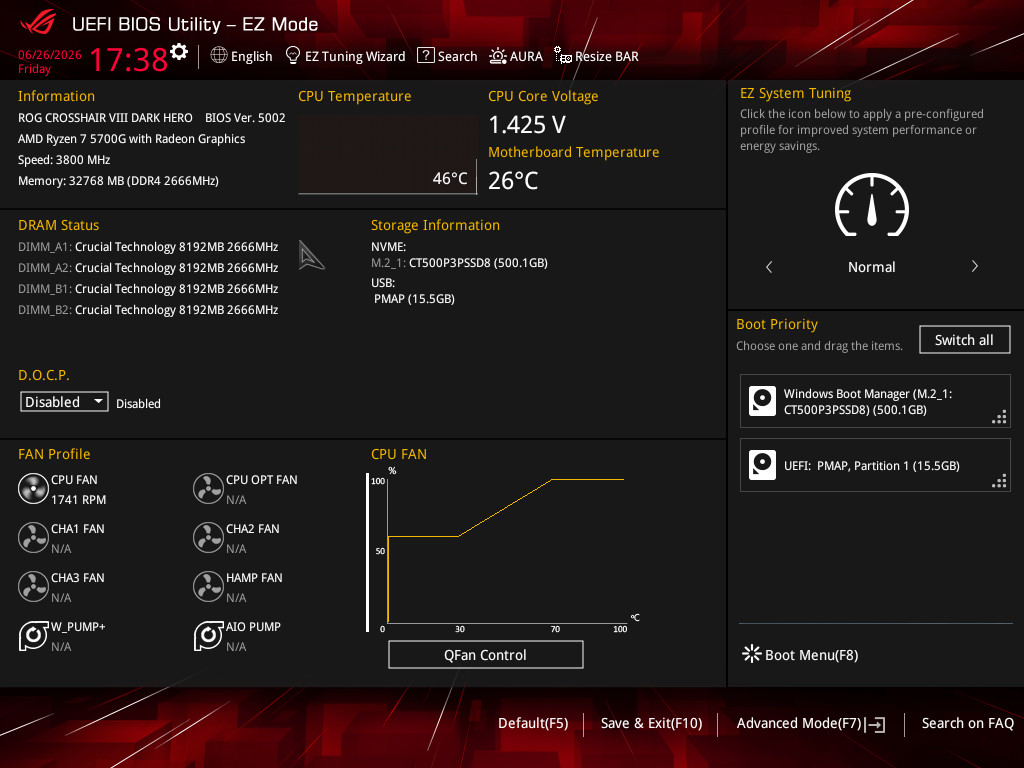Open Boot Menu (F8)
The width and height of the screenshot is (1024, 768).
tap(800, 654)
